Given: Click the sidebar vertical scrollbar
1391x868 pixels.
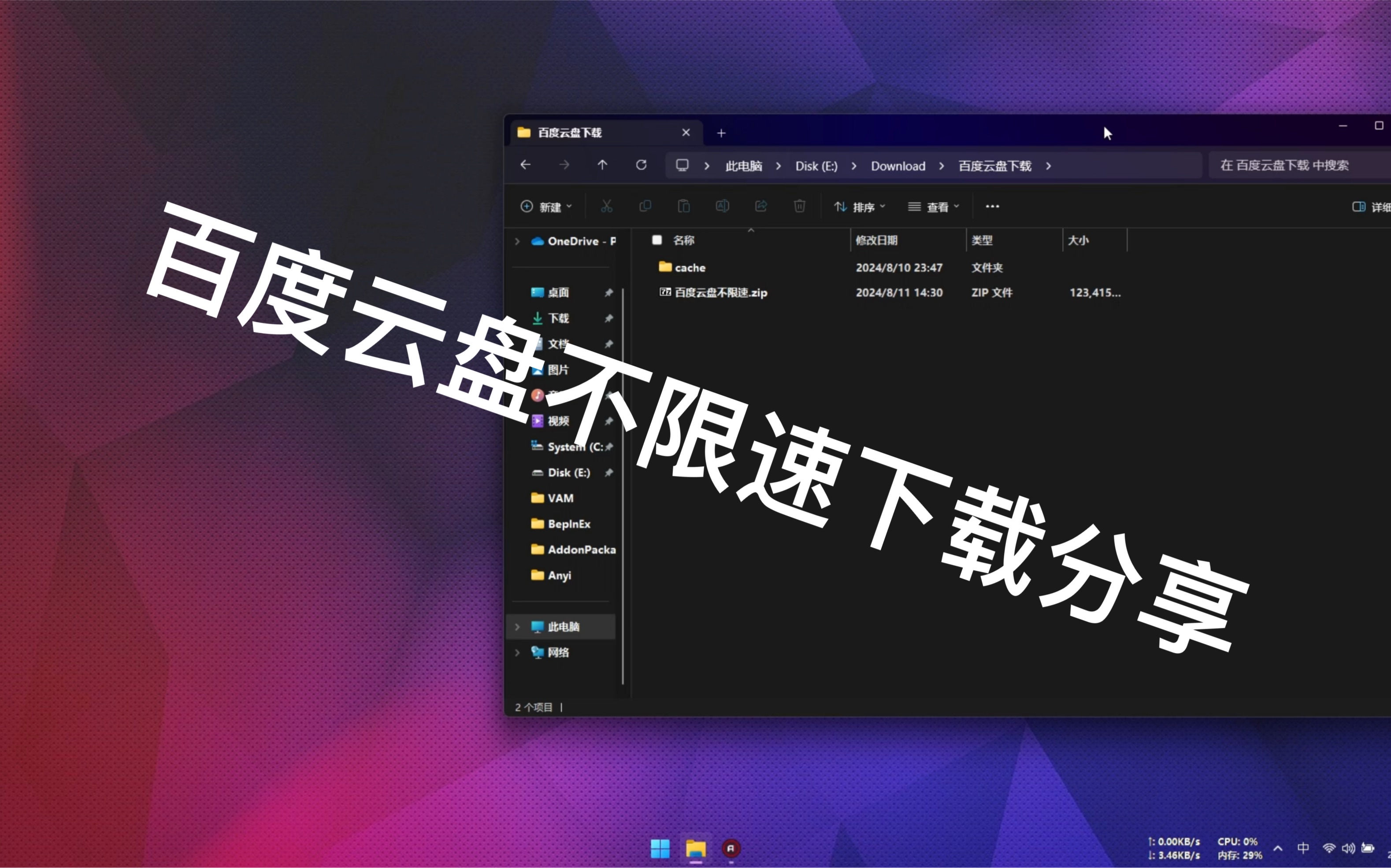Looking at the screenshot, I should click(x=623, y=486).
